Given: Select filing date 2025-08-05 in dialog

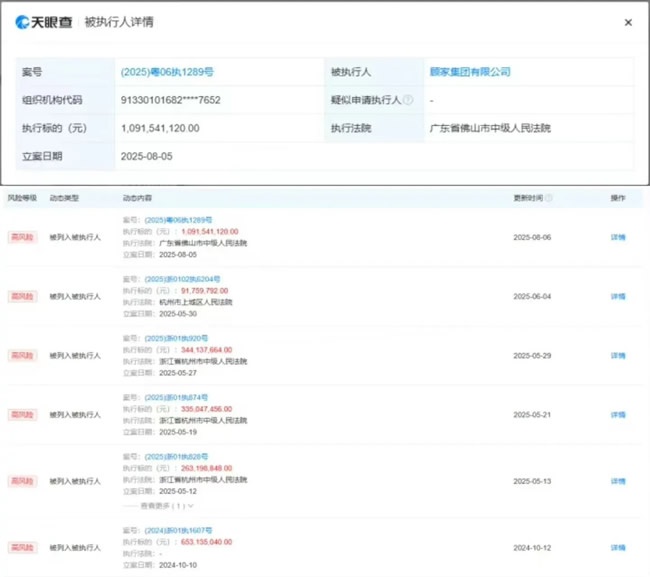Looking at the screenshot, I should point(146,156).
